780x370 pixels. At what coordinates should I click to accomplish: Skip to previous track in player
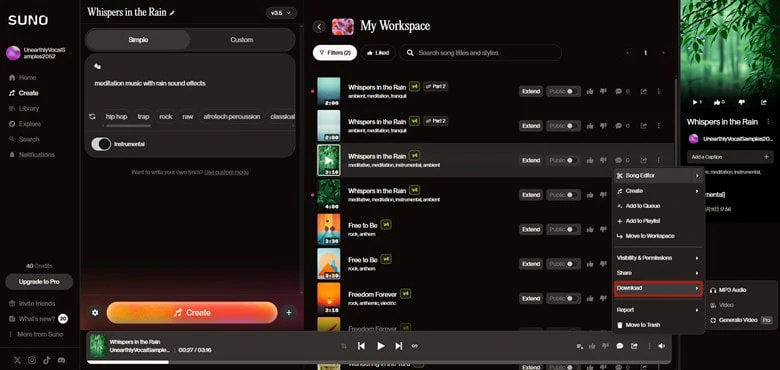tap(362, 346)
